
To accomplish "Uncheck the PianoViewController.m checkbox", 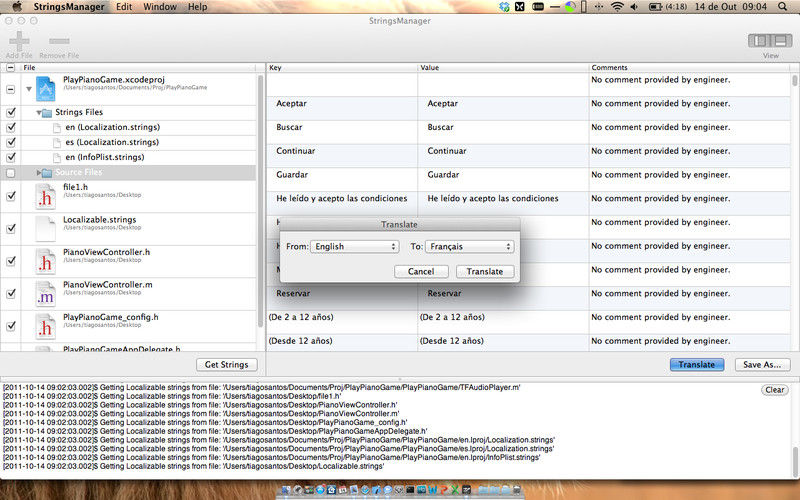I will click(11, 294).
